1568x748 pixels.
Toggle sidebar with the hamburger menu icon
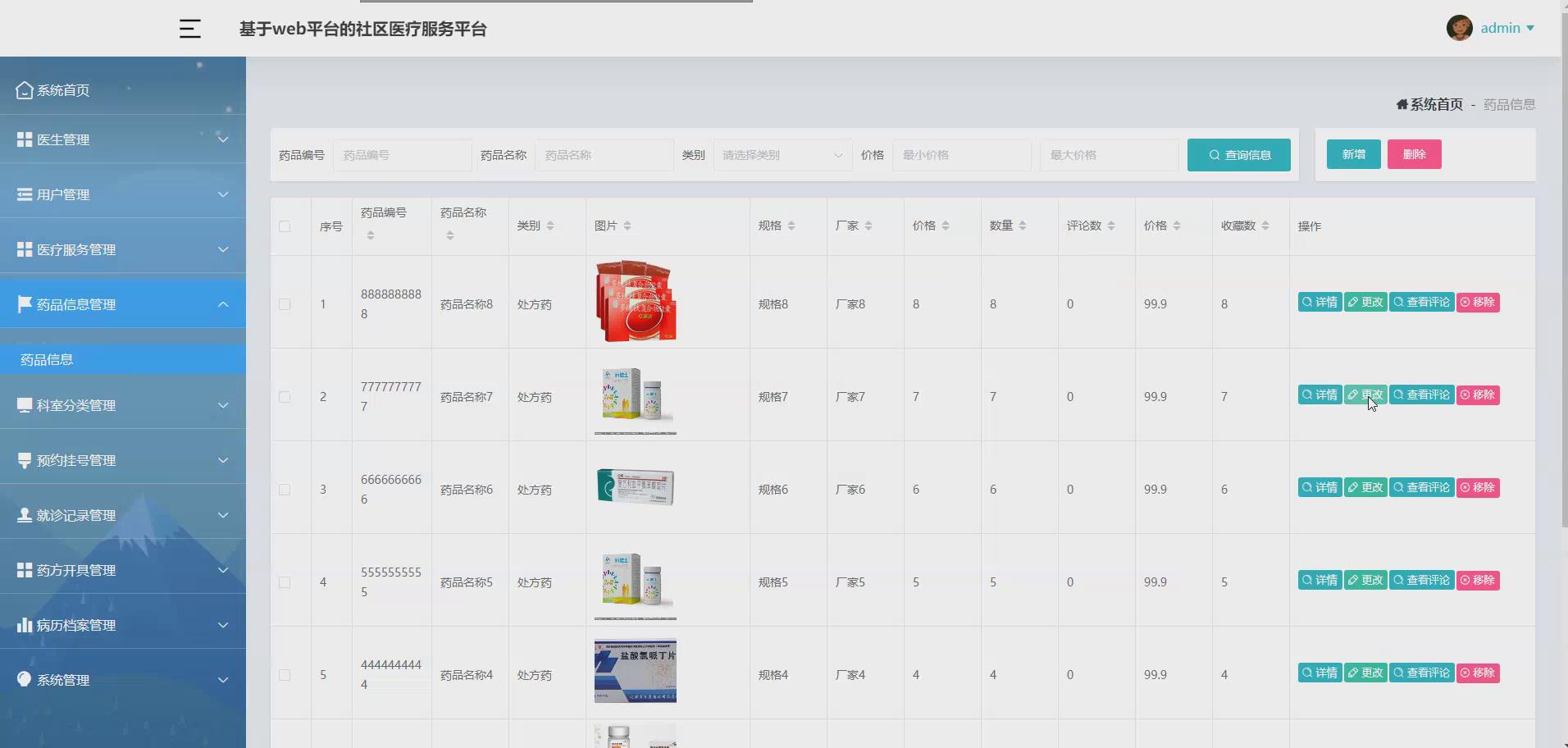point(189,29)
